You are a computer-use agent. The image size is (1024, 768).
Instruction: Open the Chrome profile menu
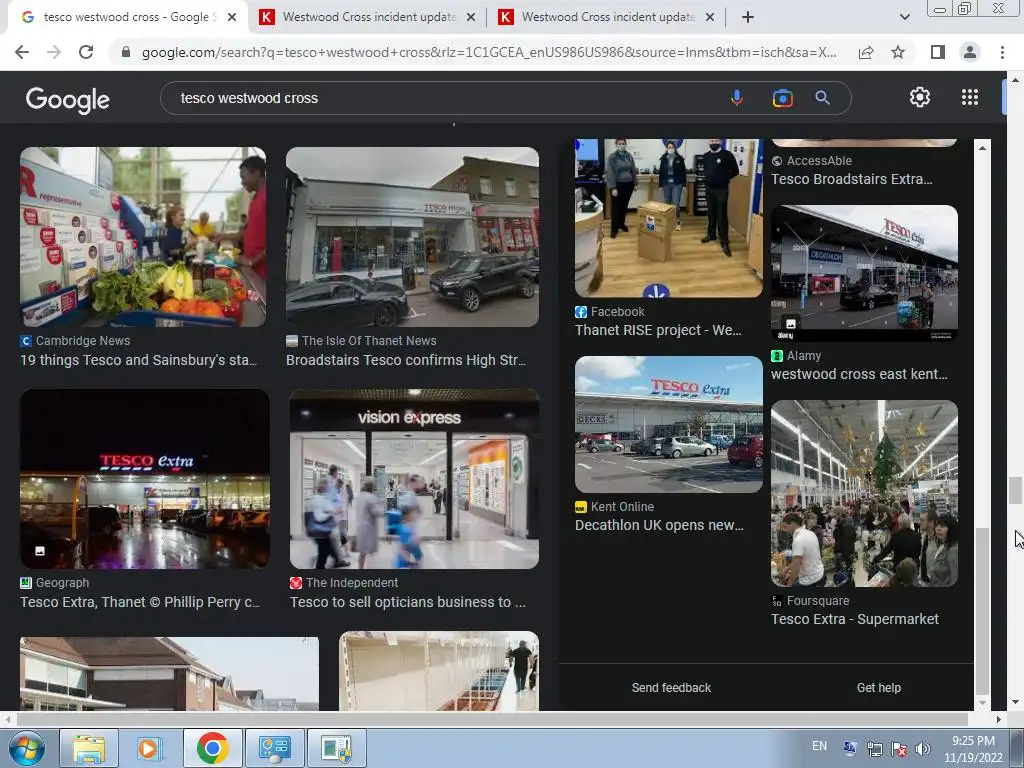pos(970,52)
